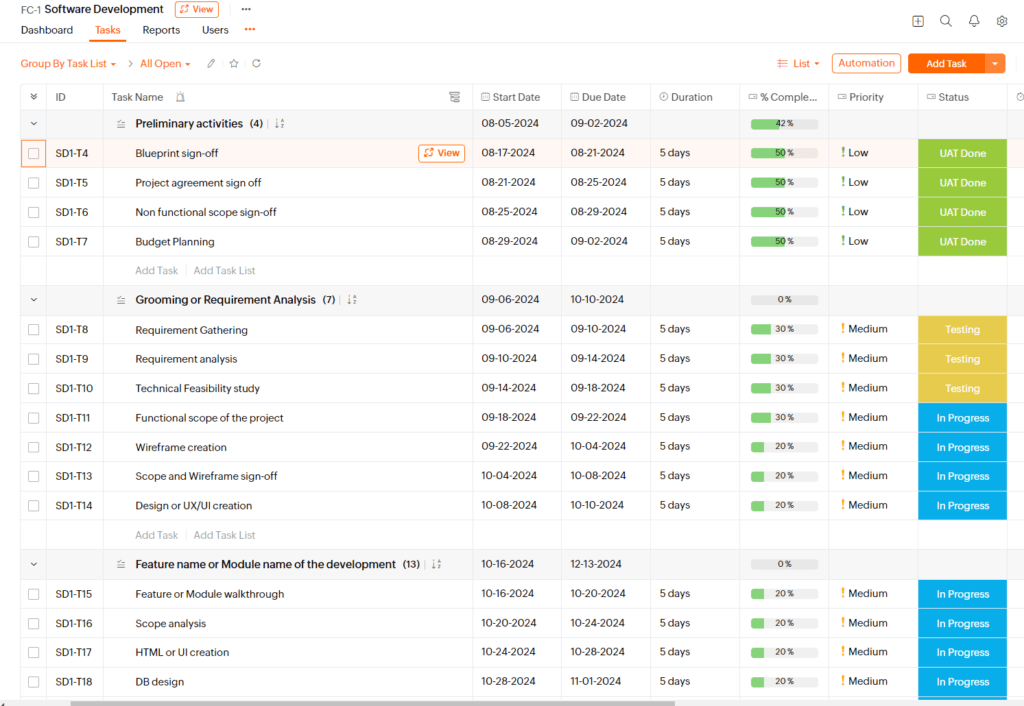
Task: Click the refresh icon beside star
Action: point(256,64)
